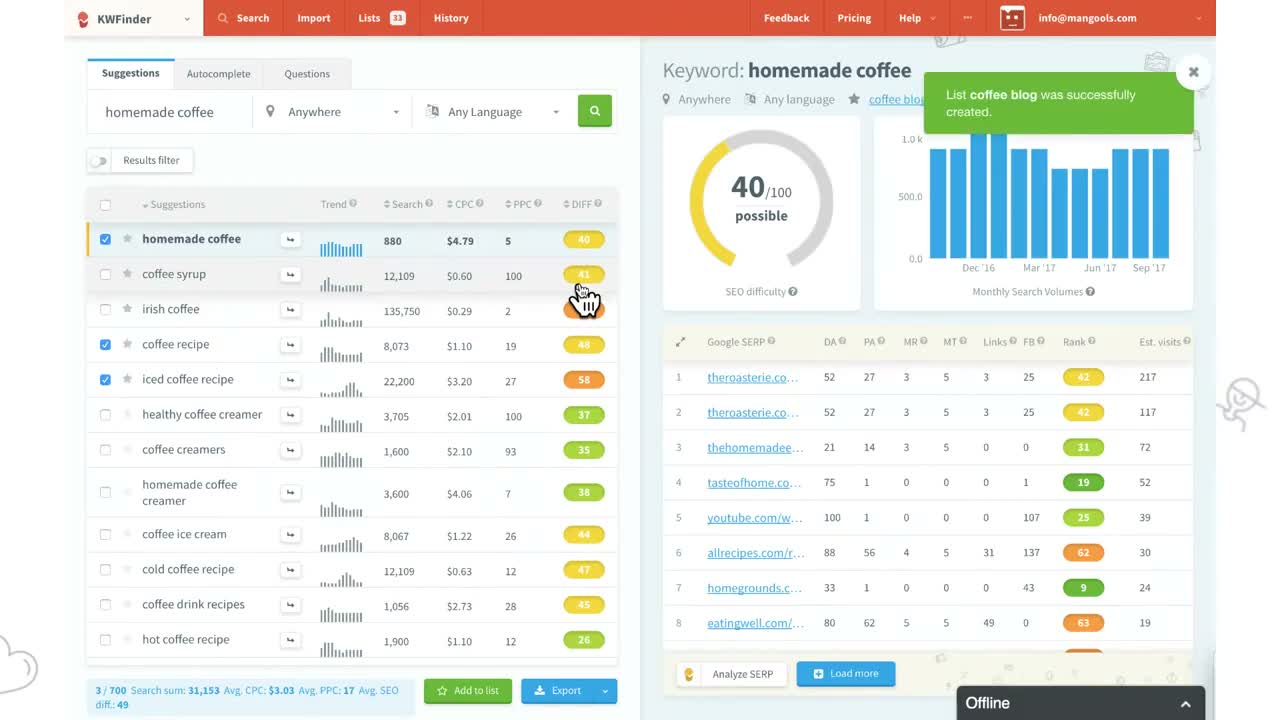Uncheck the coffee recipe checkbox
The width and height of the screenshot is (1280, 720).
(x=105, y=344)
